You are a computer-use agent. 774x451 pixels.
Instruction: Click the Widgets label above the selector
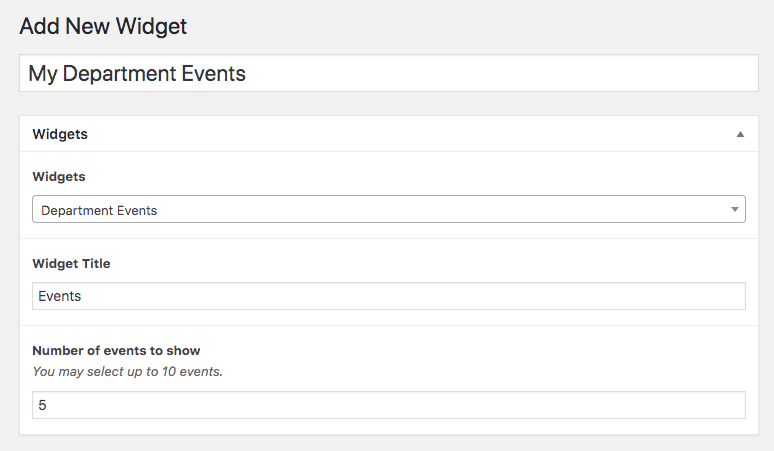coord(59,177)
